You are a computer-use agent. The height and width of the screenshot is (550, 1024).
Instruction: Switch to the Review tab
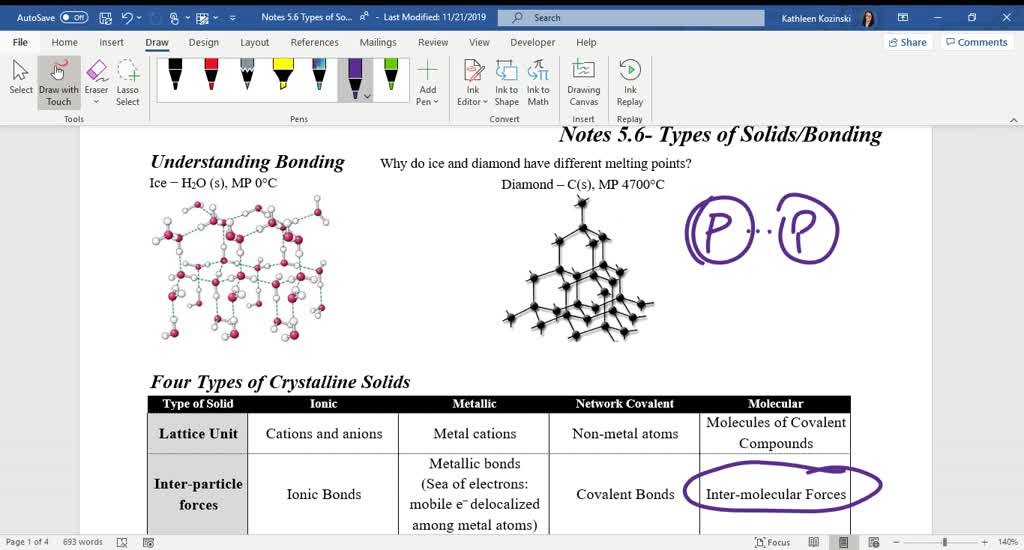433,42
